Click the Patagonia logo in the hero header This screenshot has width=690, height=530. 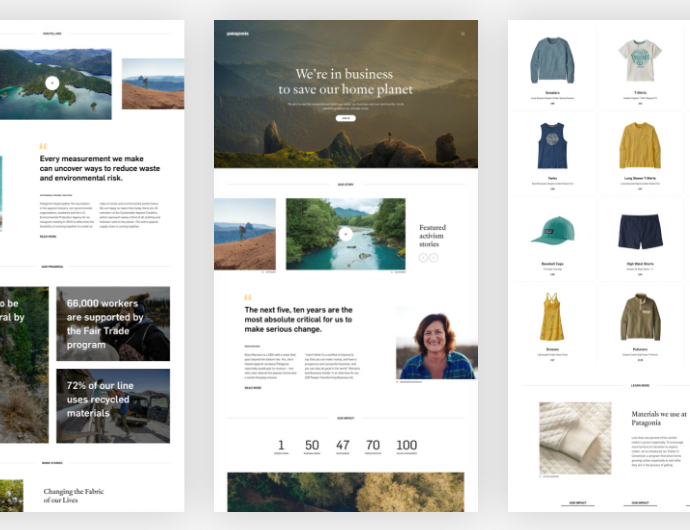238,33
